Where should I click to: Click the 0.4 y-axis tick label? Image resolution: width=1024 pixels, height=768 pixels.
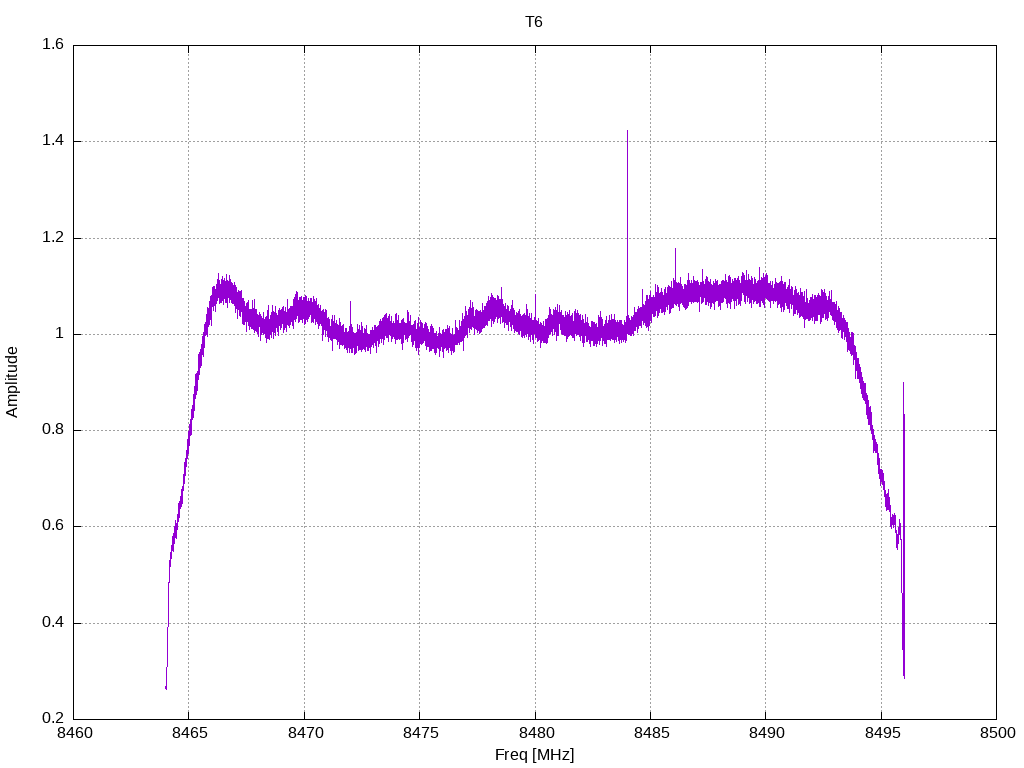pyautogui.click(x=54, y=623)
